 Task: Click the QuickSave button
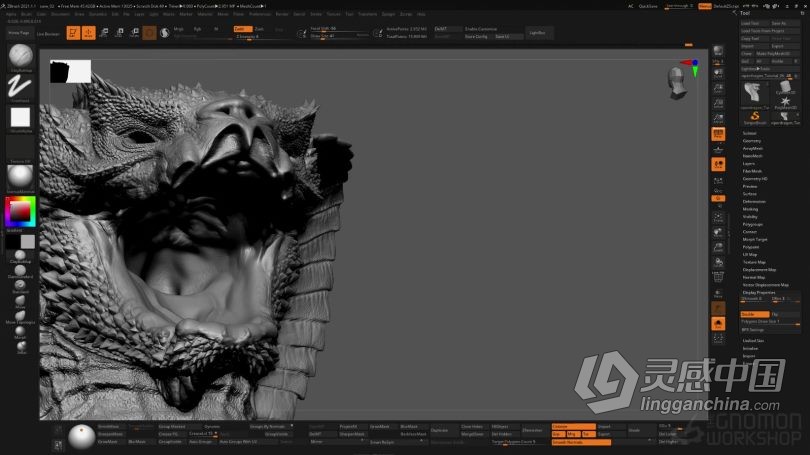coord(648,6)
